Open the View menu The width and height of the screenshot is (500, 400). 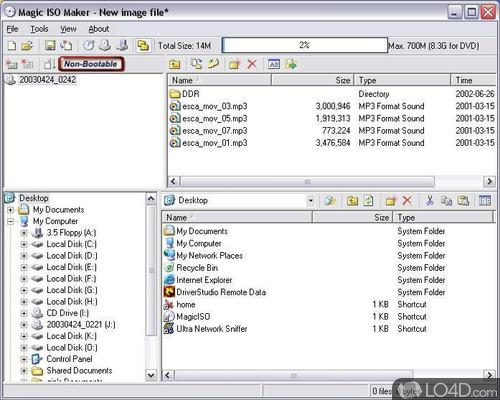coord(68,29)
